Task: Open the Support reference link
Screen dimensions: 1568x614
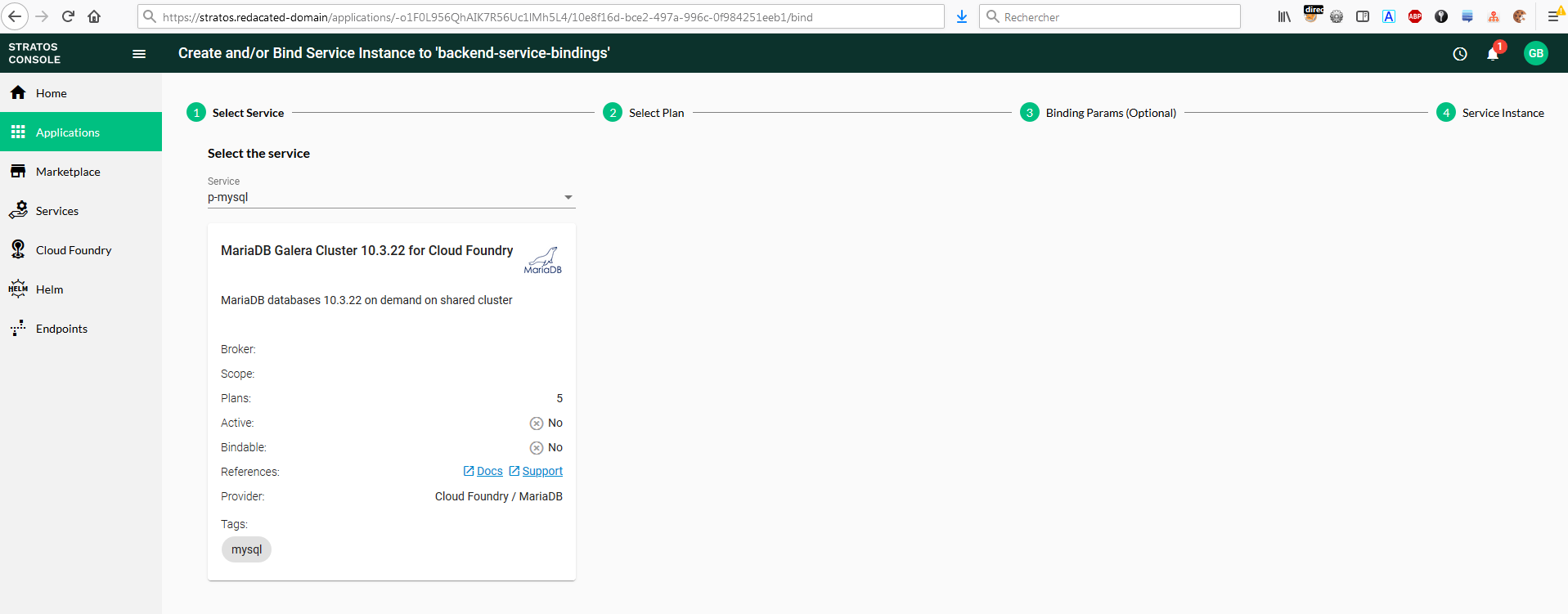Action: point(536,472)
